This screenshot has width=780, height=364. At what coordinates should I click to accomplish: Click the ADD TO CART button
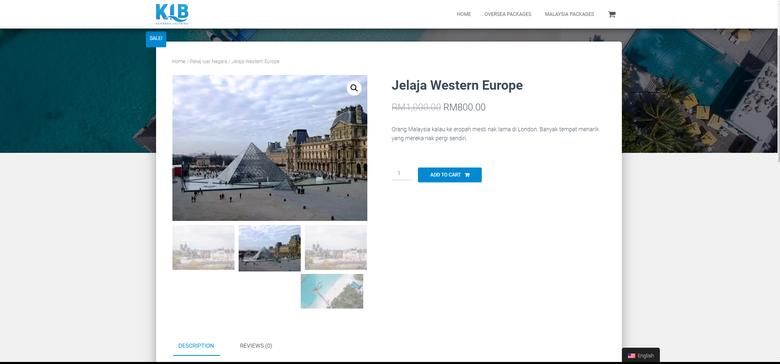(450, 175)
